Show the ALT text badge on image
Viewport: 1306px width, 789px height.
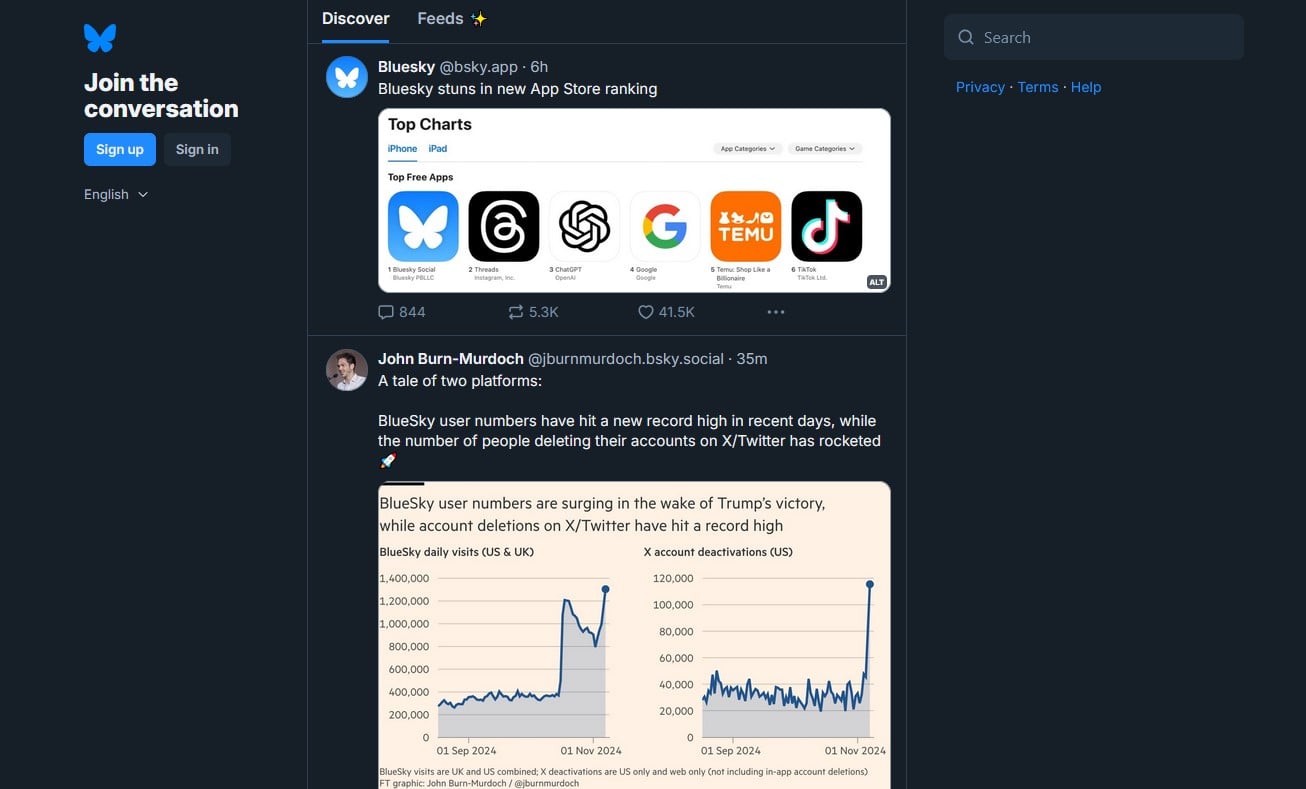click(x=876, y=282)
